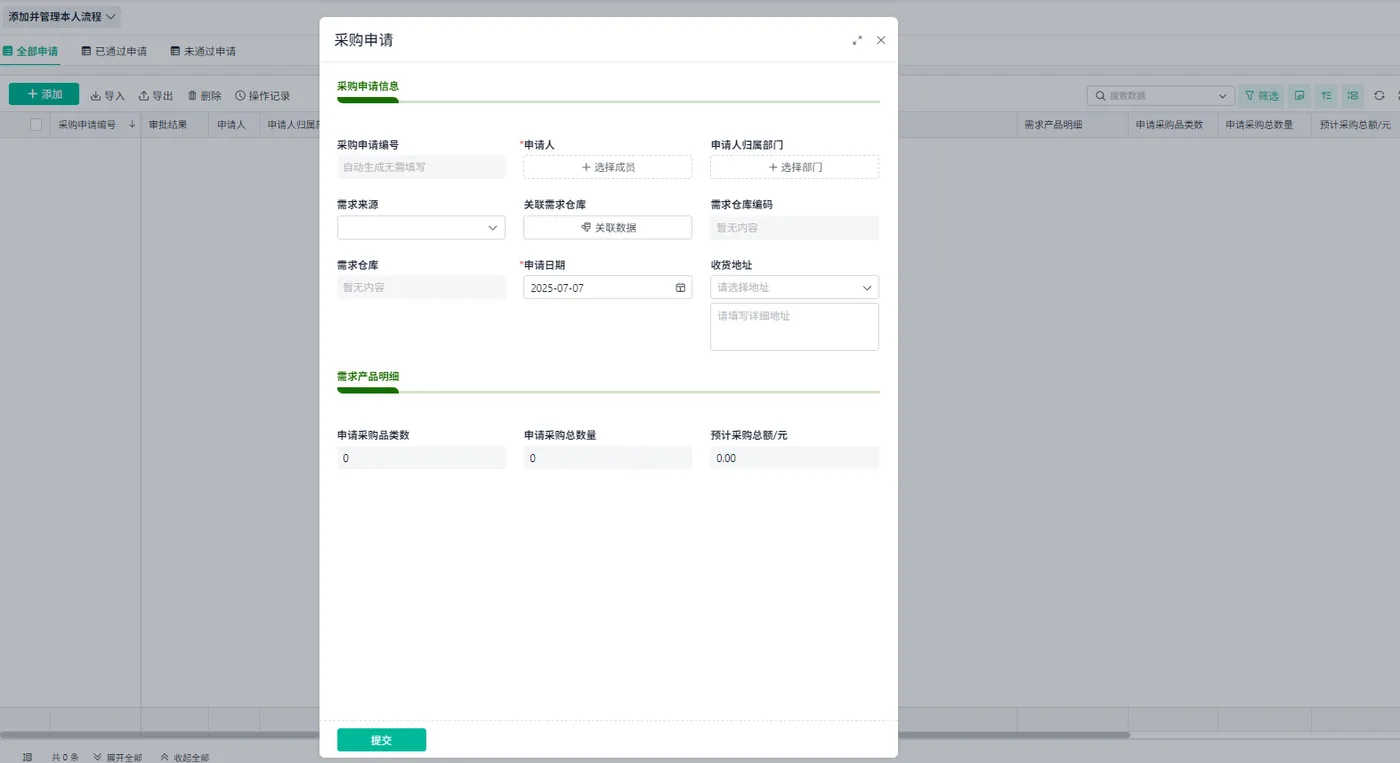Screen dimensions: 1400x763
Task: Expand the 需求来源 dropdown
Action: point(421,227)
